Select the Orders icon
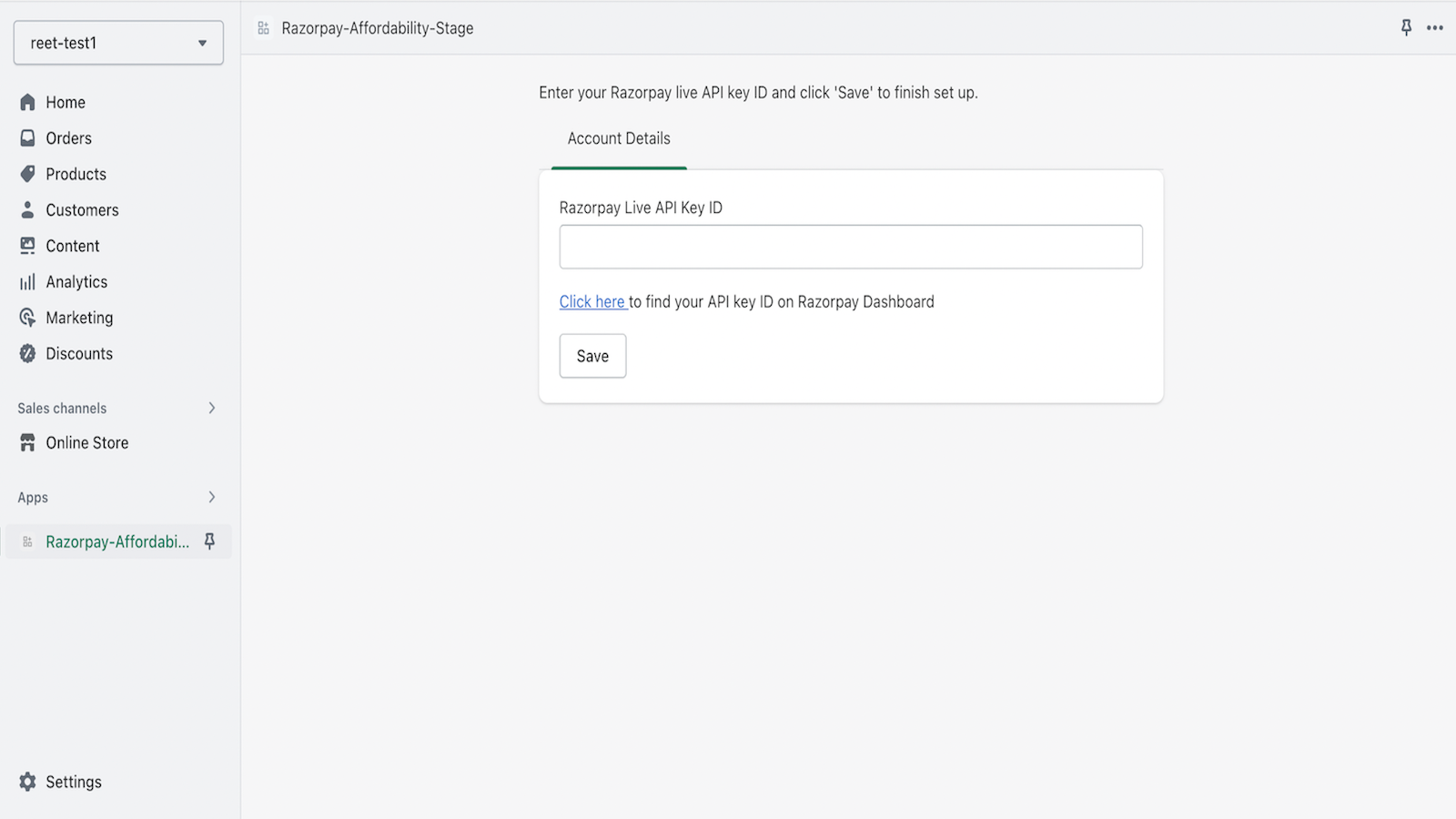Screen dimensions: 1456x819 click(27, 137)
